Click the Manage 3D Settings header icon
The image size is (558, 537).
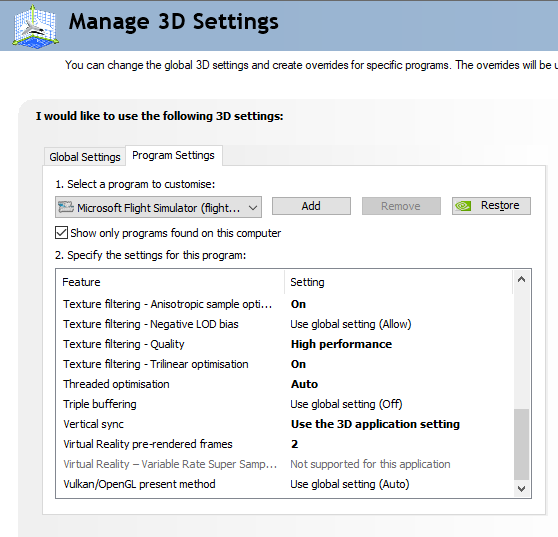point(35,26)
